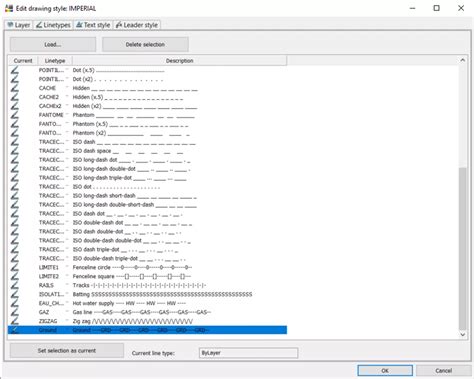Click the icon for ISO double-dash dot row

[x=14, y=223]
